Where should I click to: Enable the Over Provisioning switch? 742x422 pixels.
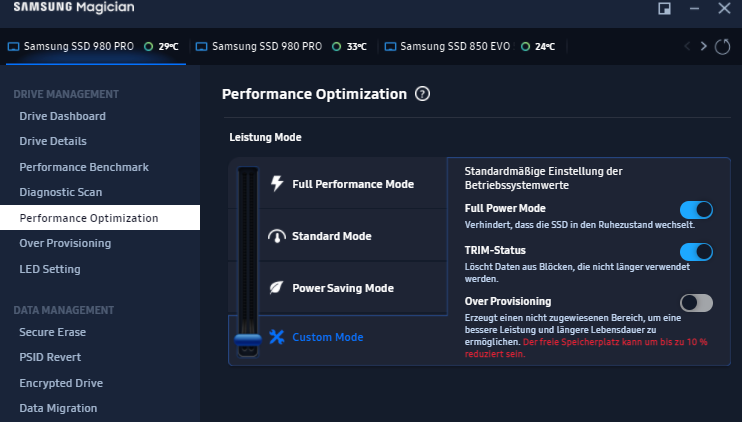(x=696, y=303)
